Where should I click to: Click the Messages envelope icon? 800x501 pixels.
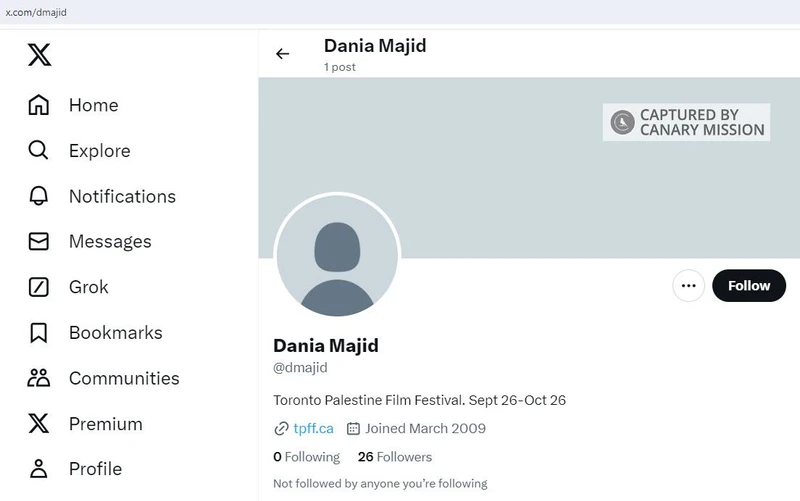click(39, 242)
